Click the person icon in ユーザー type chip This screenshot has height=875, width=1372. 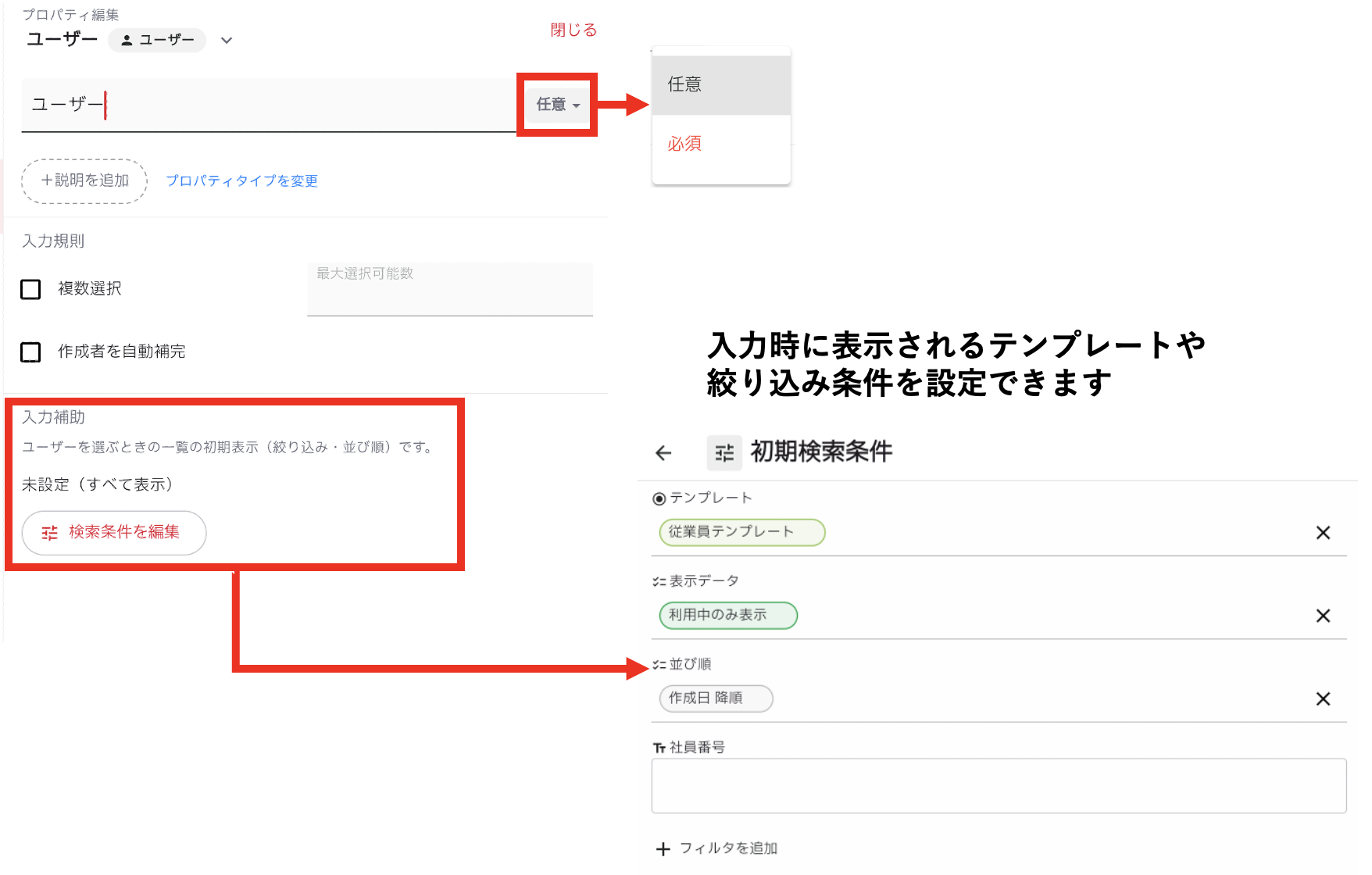pos(127,41)
